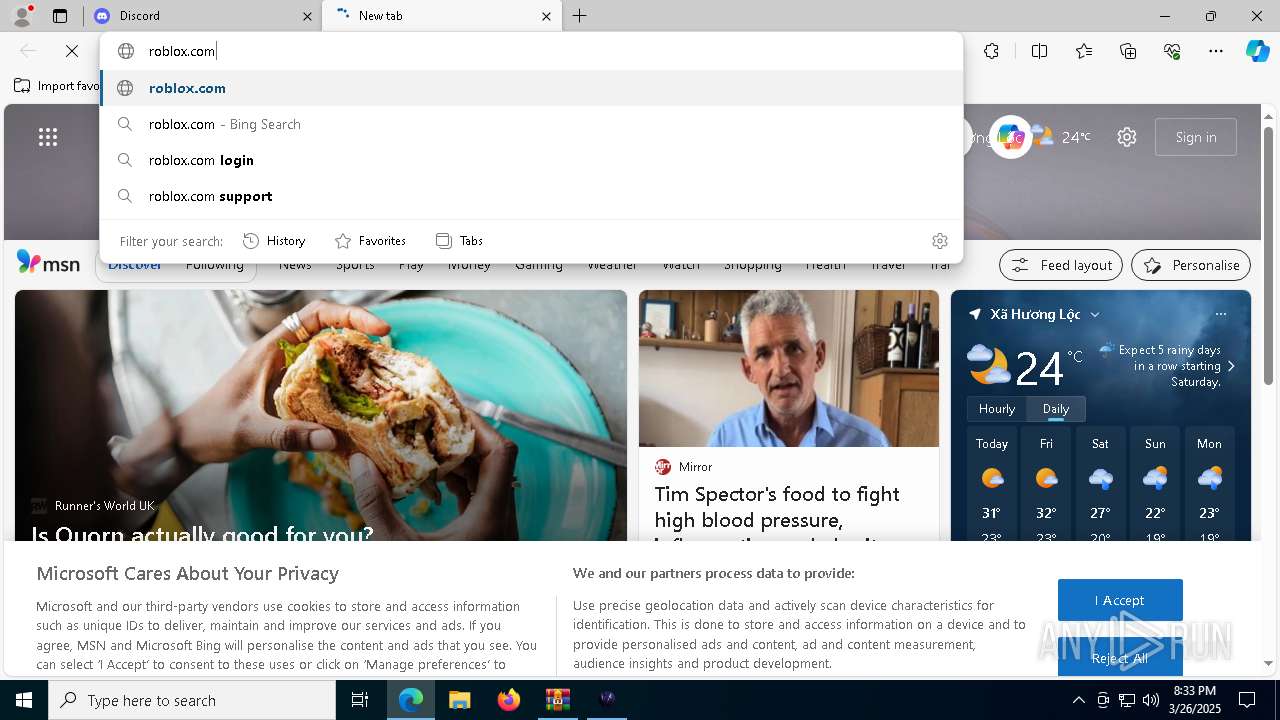Open page settings gear on new tab
Viewport: 1280px width, 720px height.
(1127, 137)
